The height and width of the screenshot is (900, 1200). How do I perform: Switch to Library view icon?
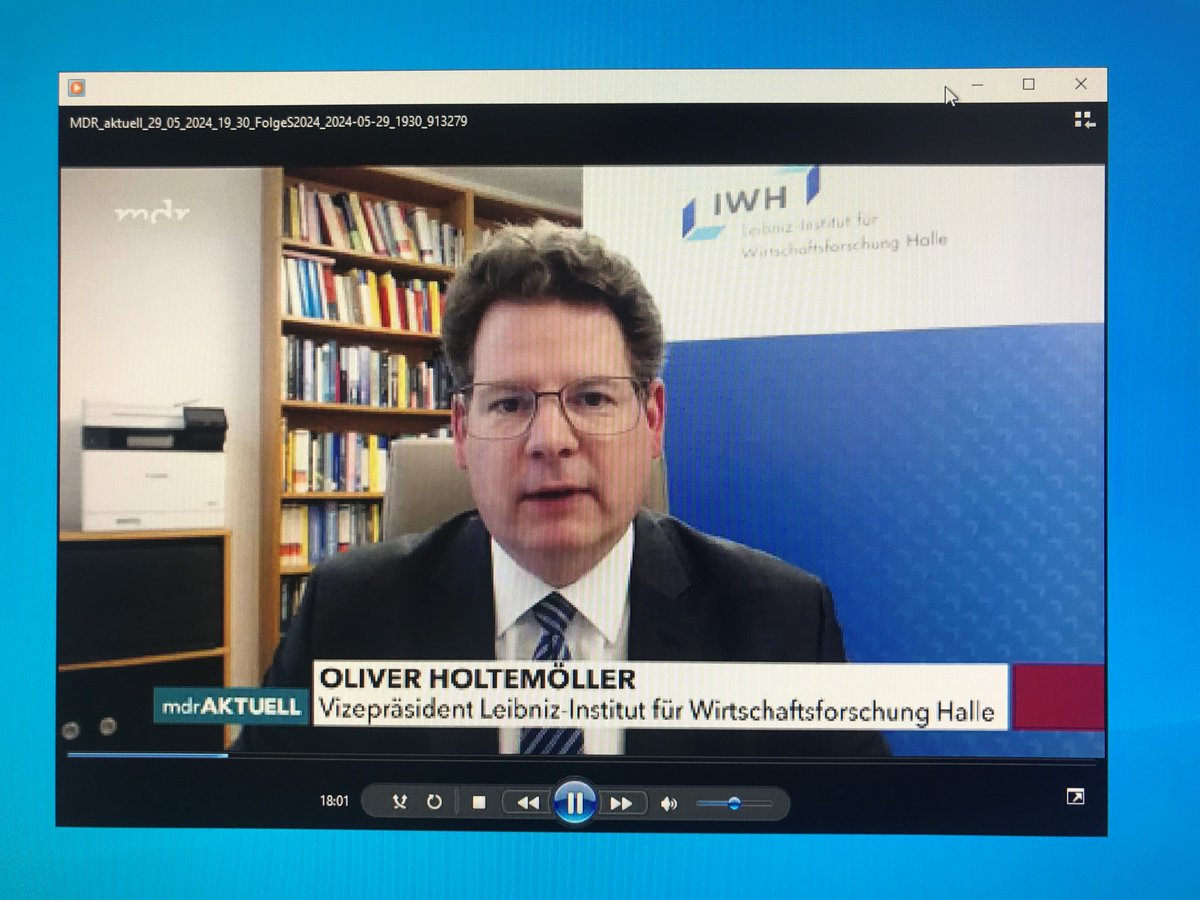1085,120
